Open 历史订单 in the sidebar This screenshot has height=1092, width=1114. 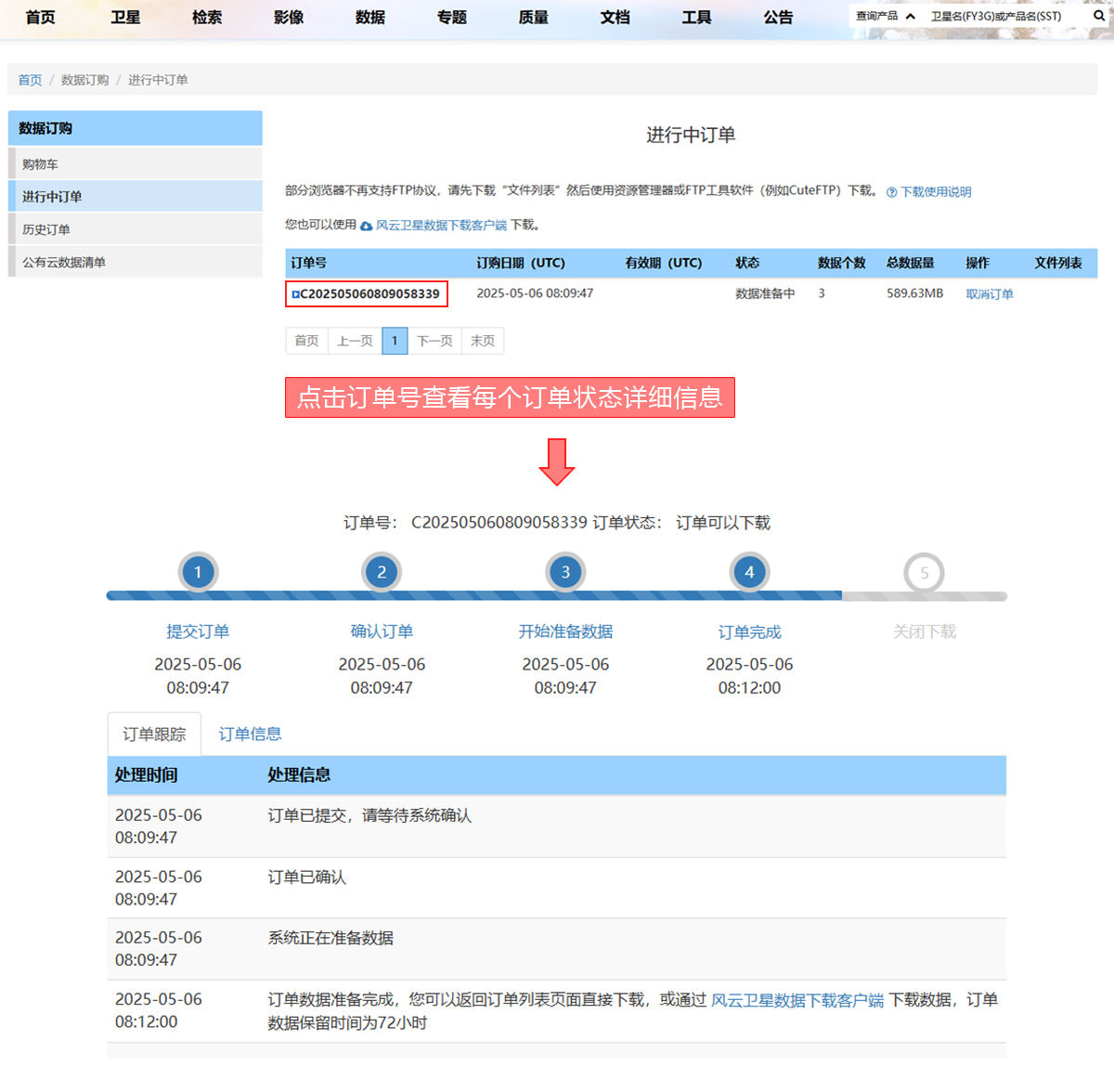(x=46, y=229)
